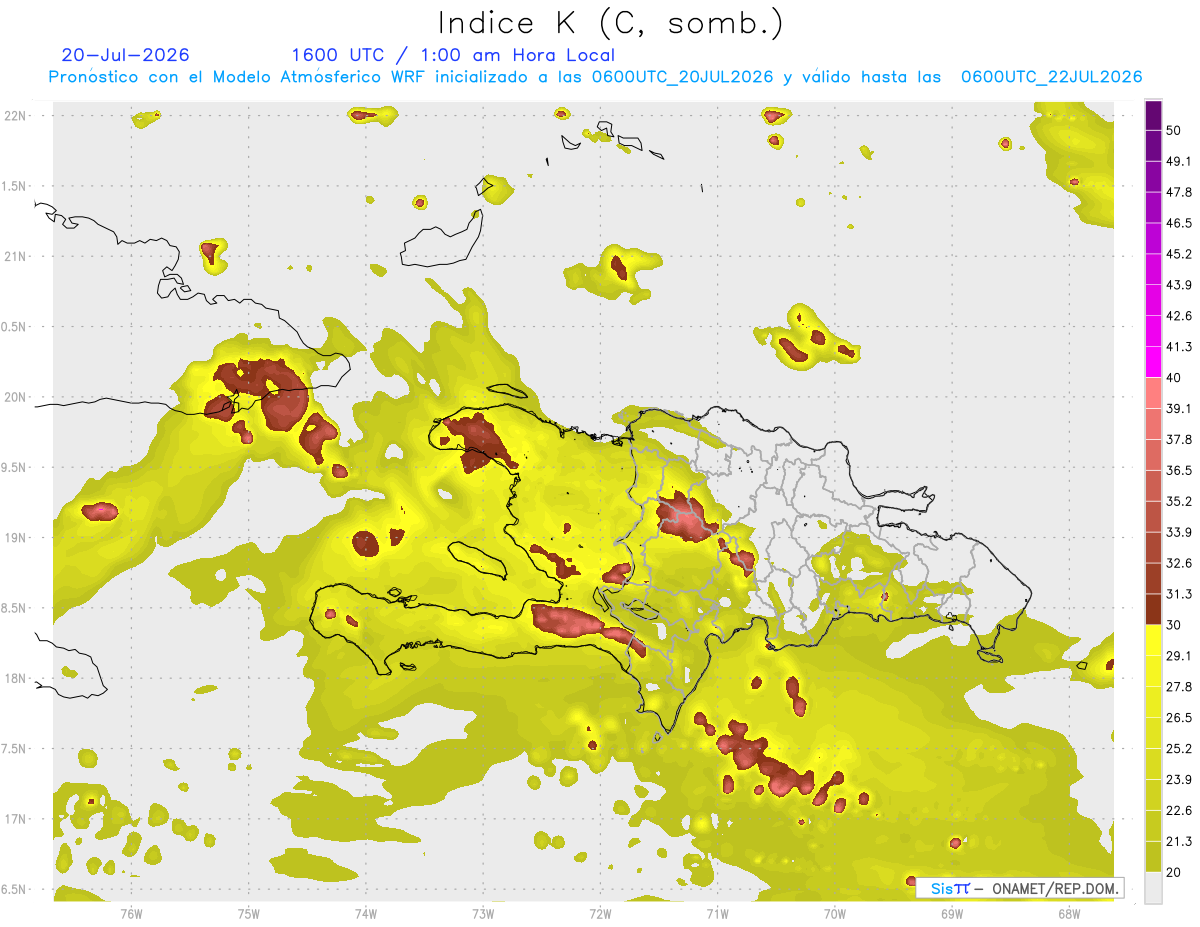Click the latitude axis label "8.5N"
Image resolution: width=1200 pixels, height=927 pixels.
tap(14, 608)
